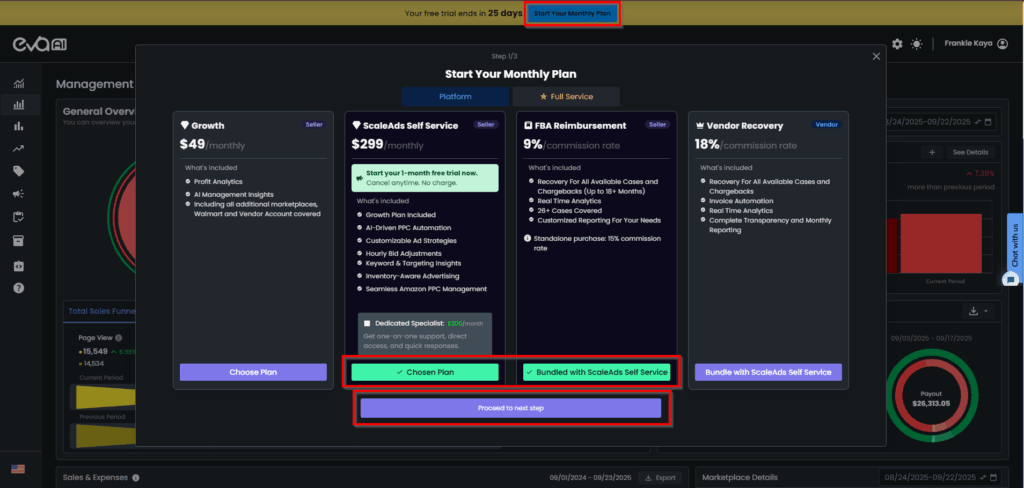Open the Chat with us side tab
This screenshot has height=488, width=1024.
[1015, 244]
